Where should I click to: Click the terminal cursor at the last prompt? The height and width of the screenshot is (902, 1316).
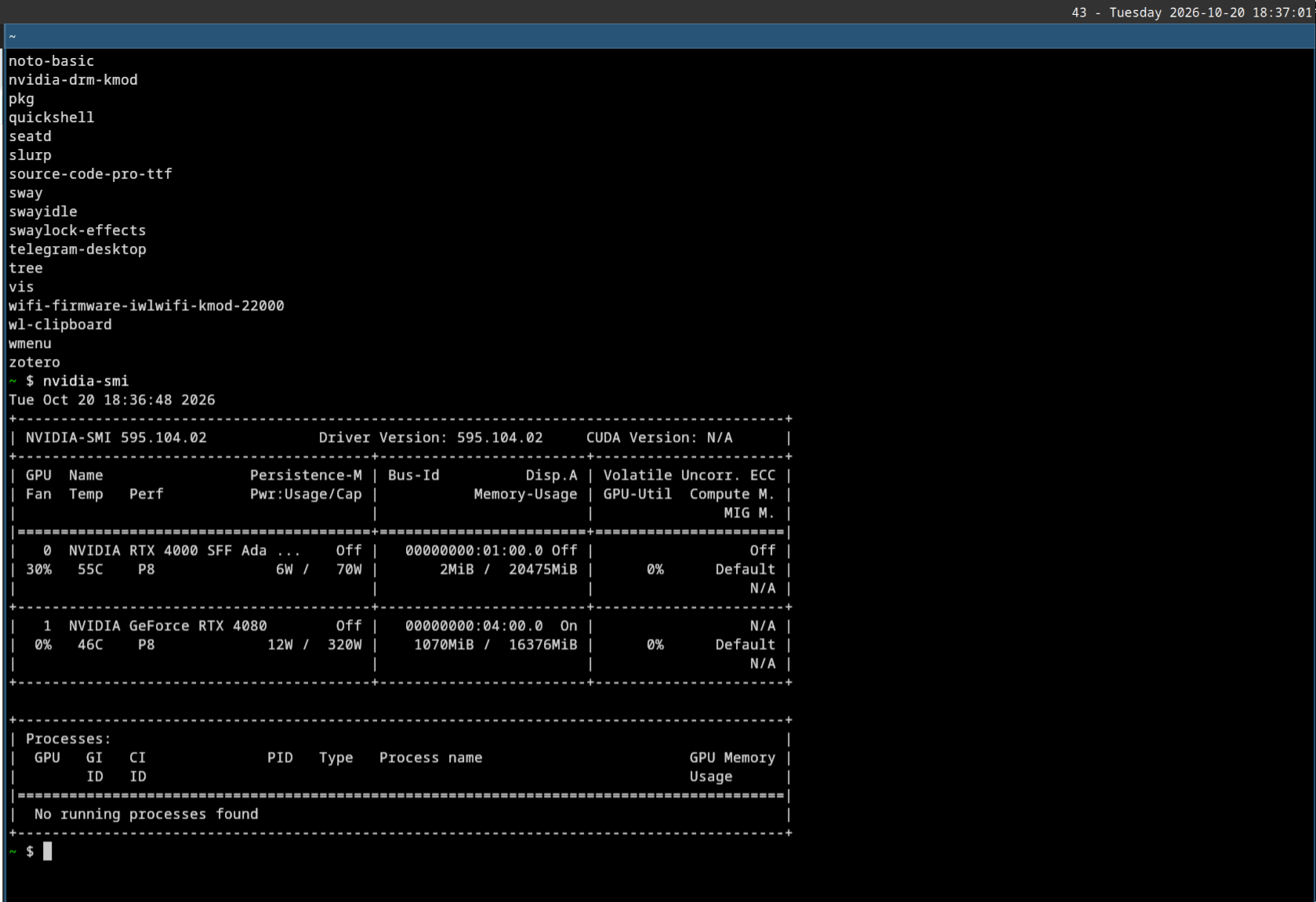point(47,851)
